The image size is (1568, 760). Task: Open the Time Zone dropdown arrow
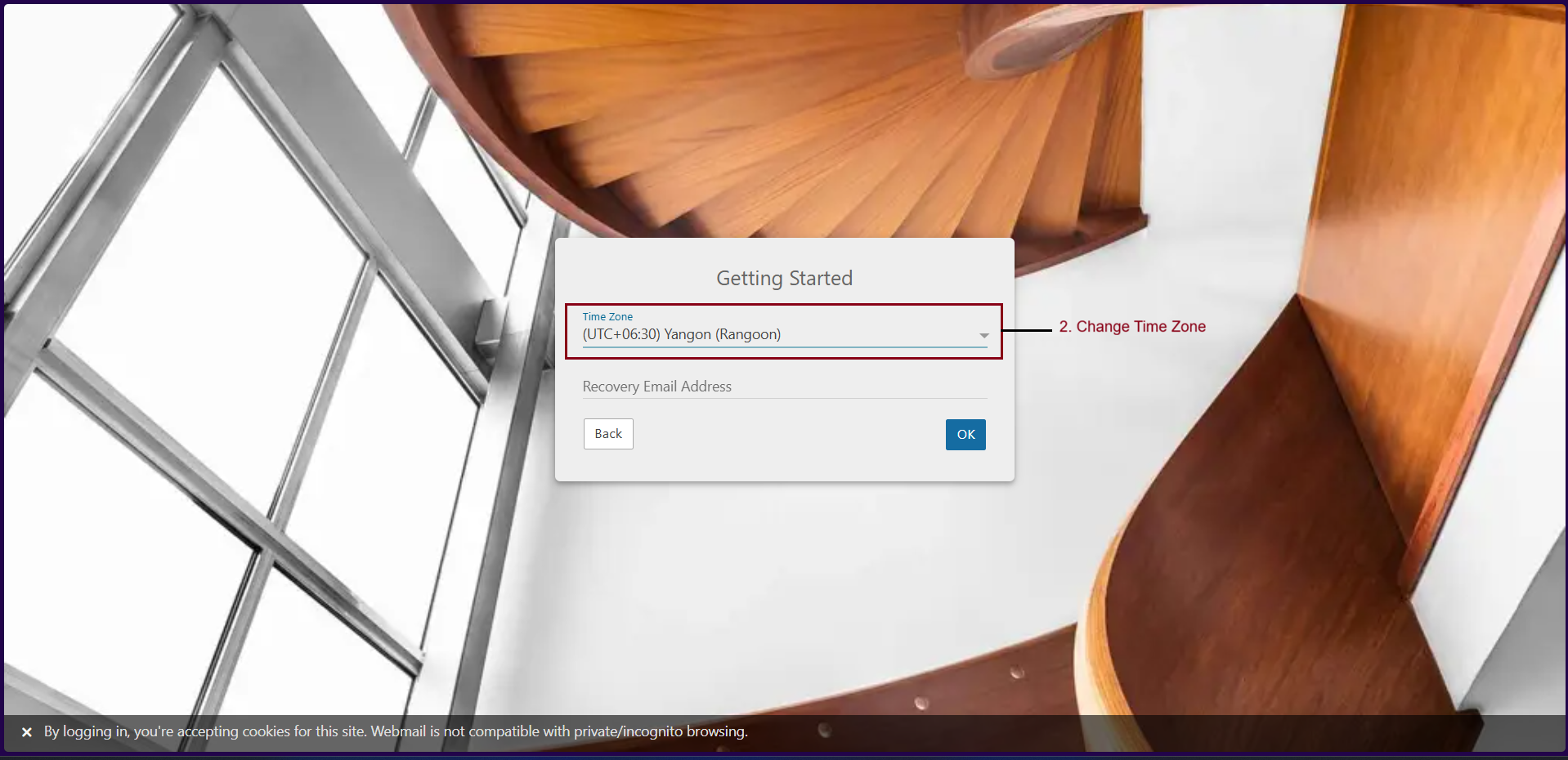tap(983, 336)
